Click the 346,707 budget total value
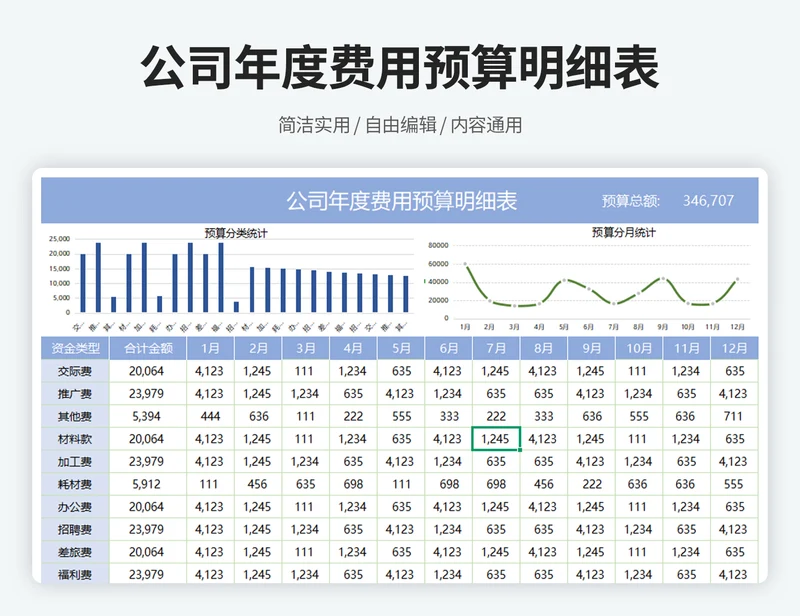 pos(708,201)
